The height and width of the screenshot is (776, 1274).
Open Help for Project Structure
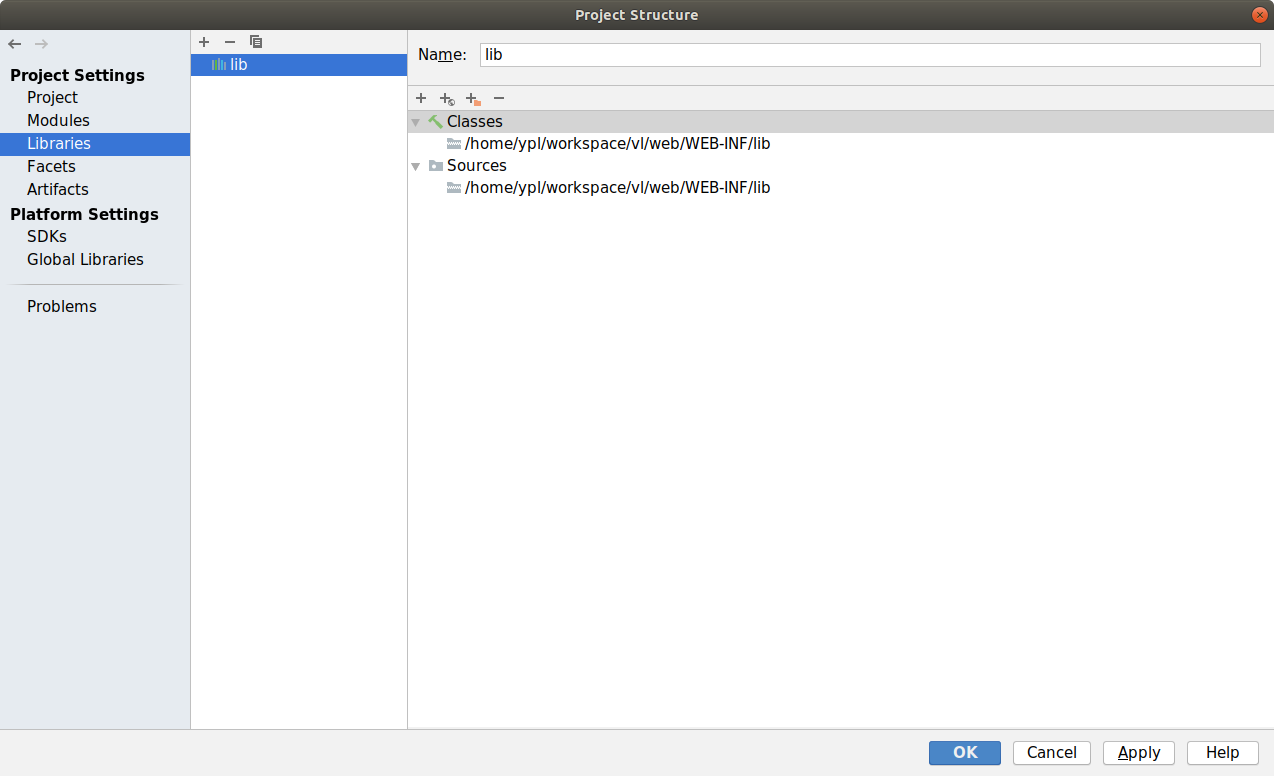1223,753
